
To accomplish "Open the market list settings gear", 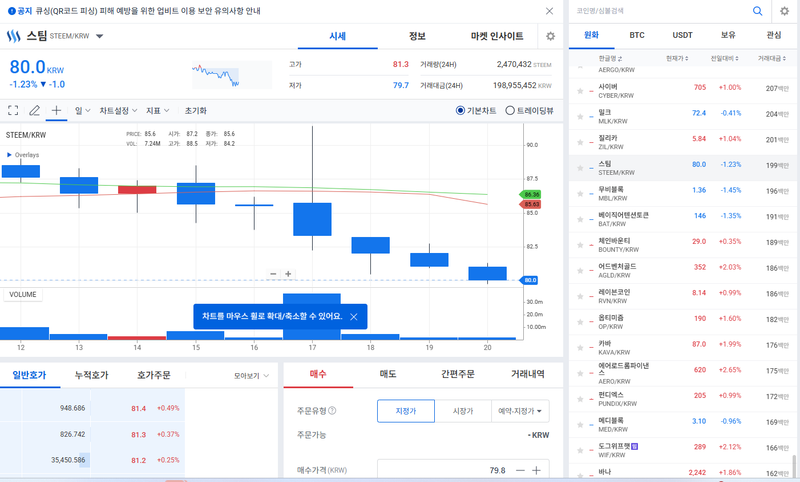I will tap(784, 11).
